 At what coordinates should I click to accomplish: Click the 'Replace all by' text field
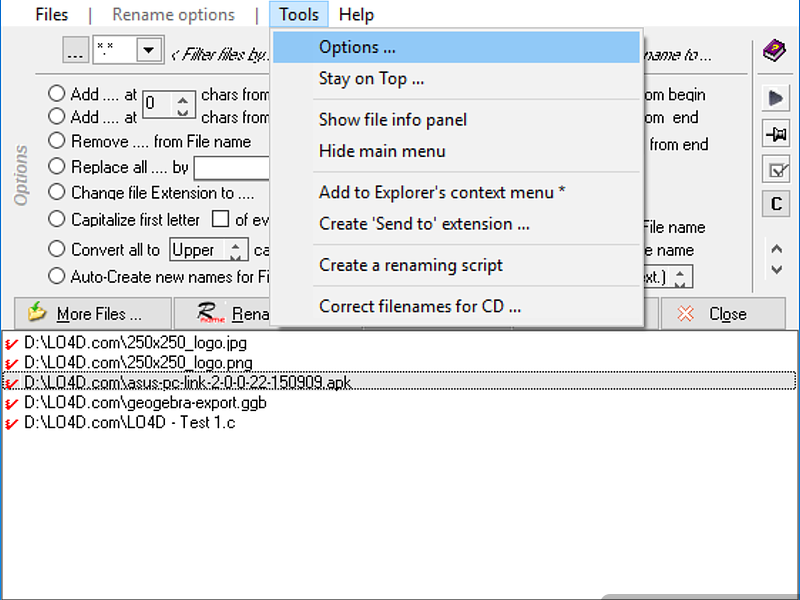point(232,168)
